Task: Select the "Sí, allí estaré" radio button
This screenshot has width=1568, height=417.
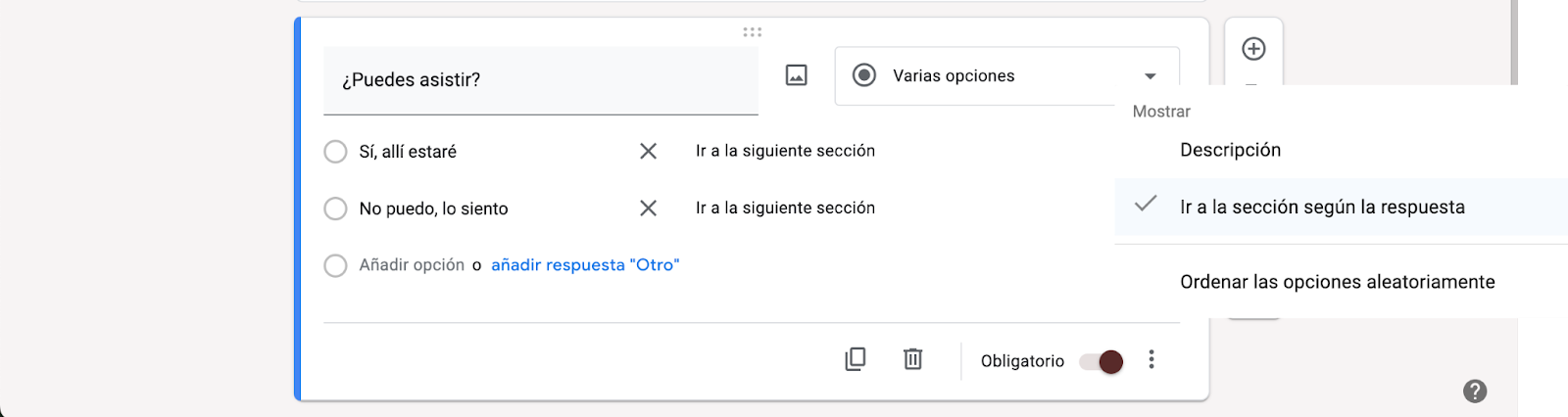Action: pos(335,152)
